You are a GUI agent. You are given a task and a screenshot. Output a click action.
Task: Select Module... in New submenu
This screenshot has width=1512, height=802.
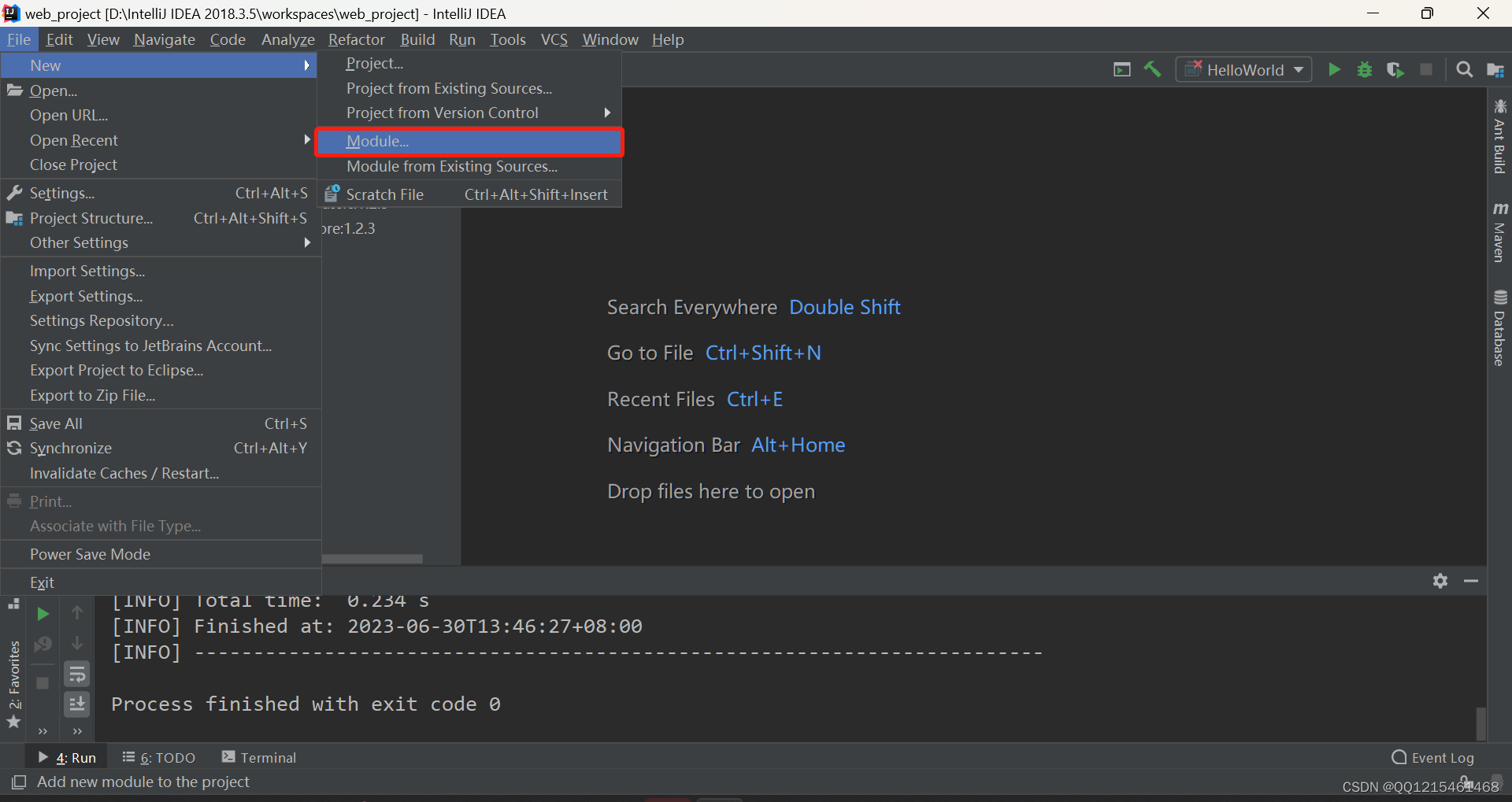tap(469, 142)
